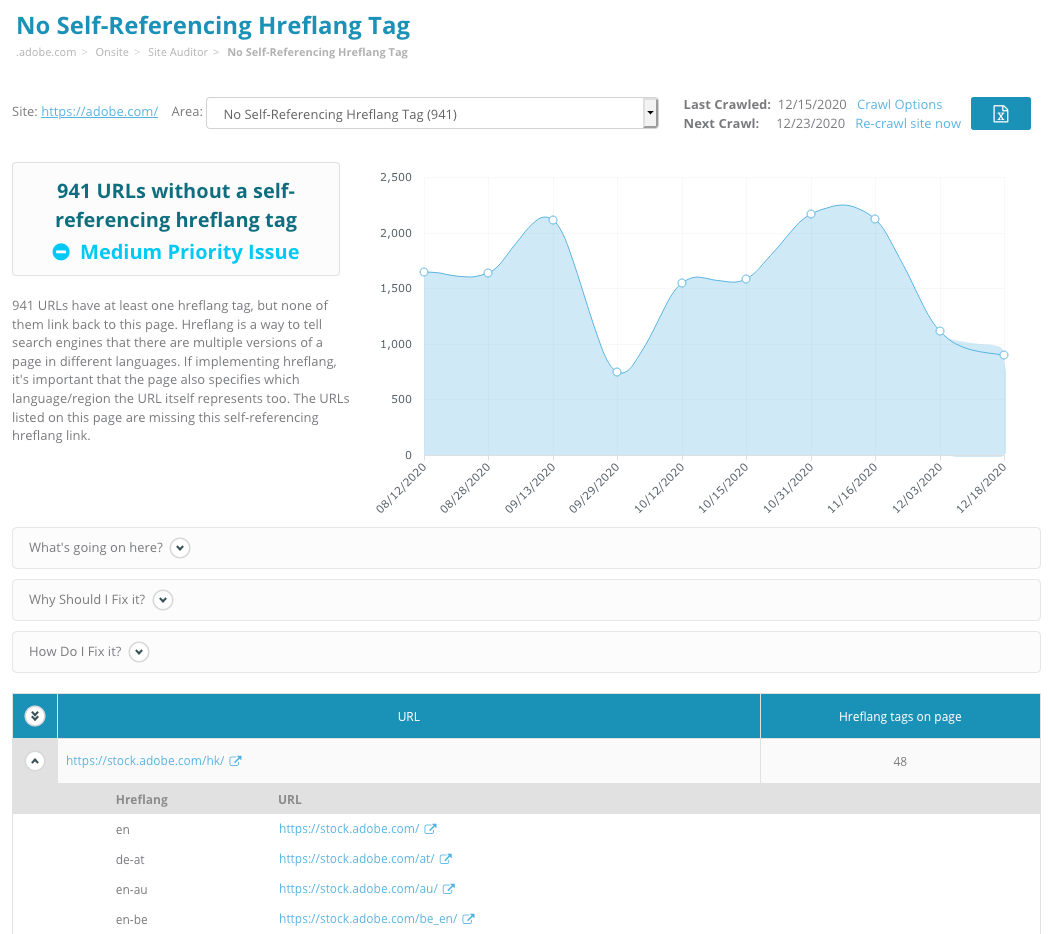This screenshot has height=934, width=1054.
Task: Navigate to Site Auditor via the breadcrumb
Action: 177,52
